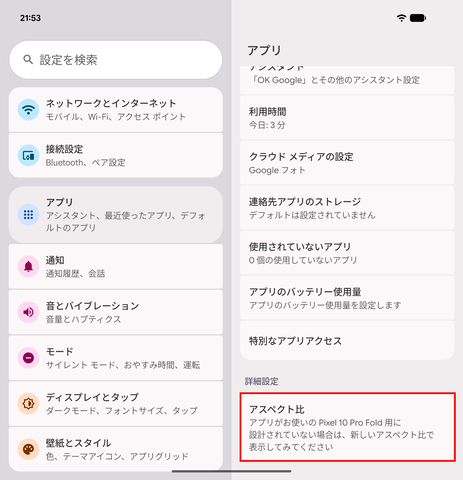Click the 通知 bell icon
Image resolution: width=463 pixels, height=480 pixels.
point(28,266)
